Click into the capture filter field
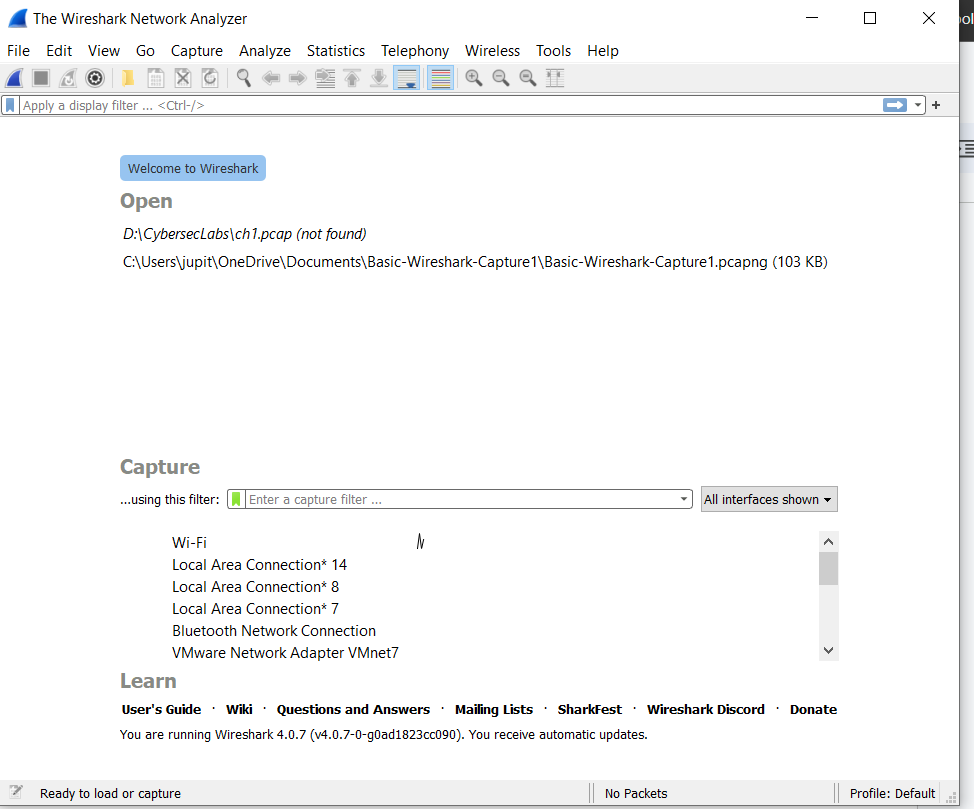The image size is (974, 809). (462, 500)
